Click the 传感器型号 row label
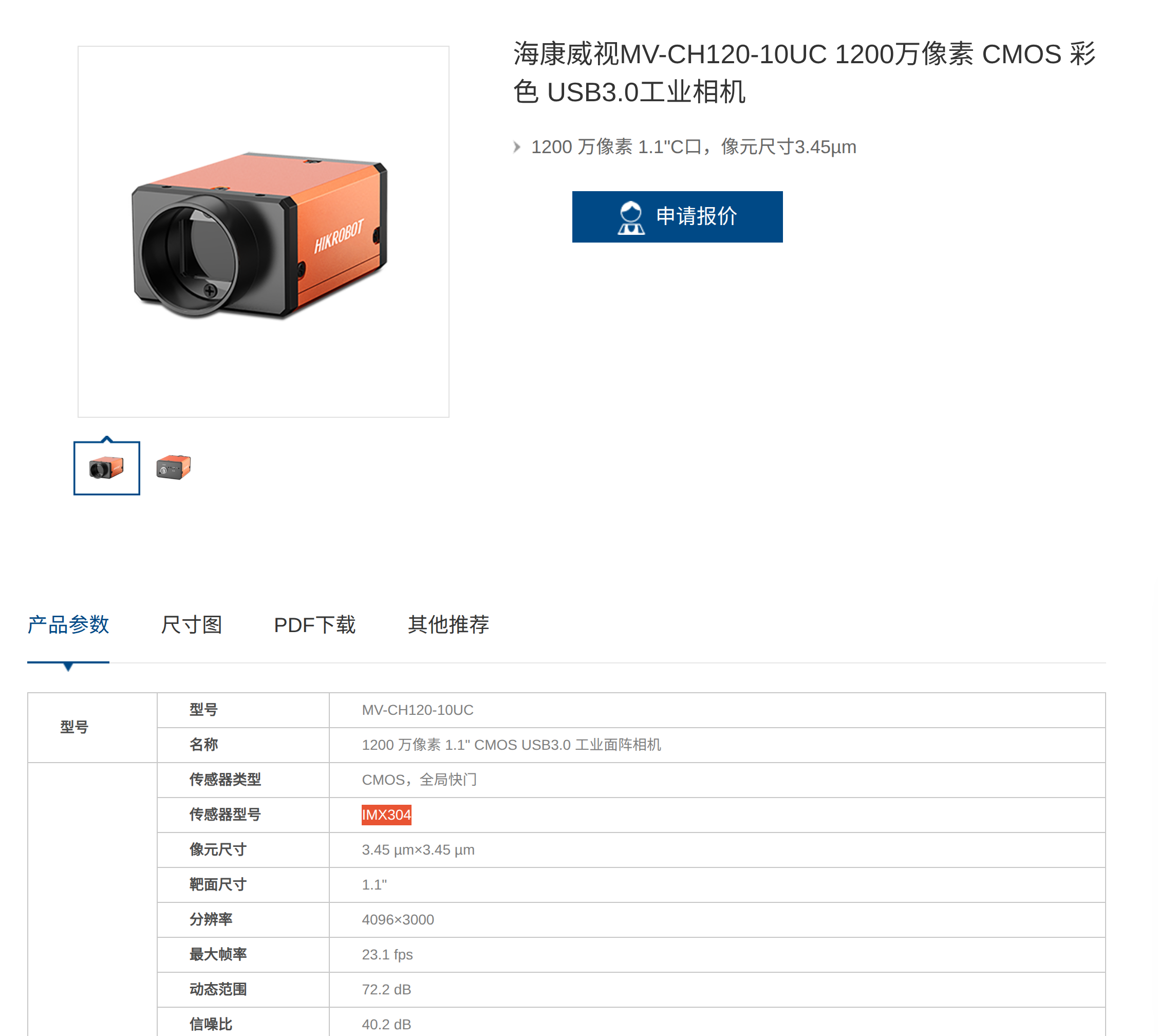Screen dimensions: 1158x1036 pos(226,815)
